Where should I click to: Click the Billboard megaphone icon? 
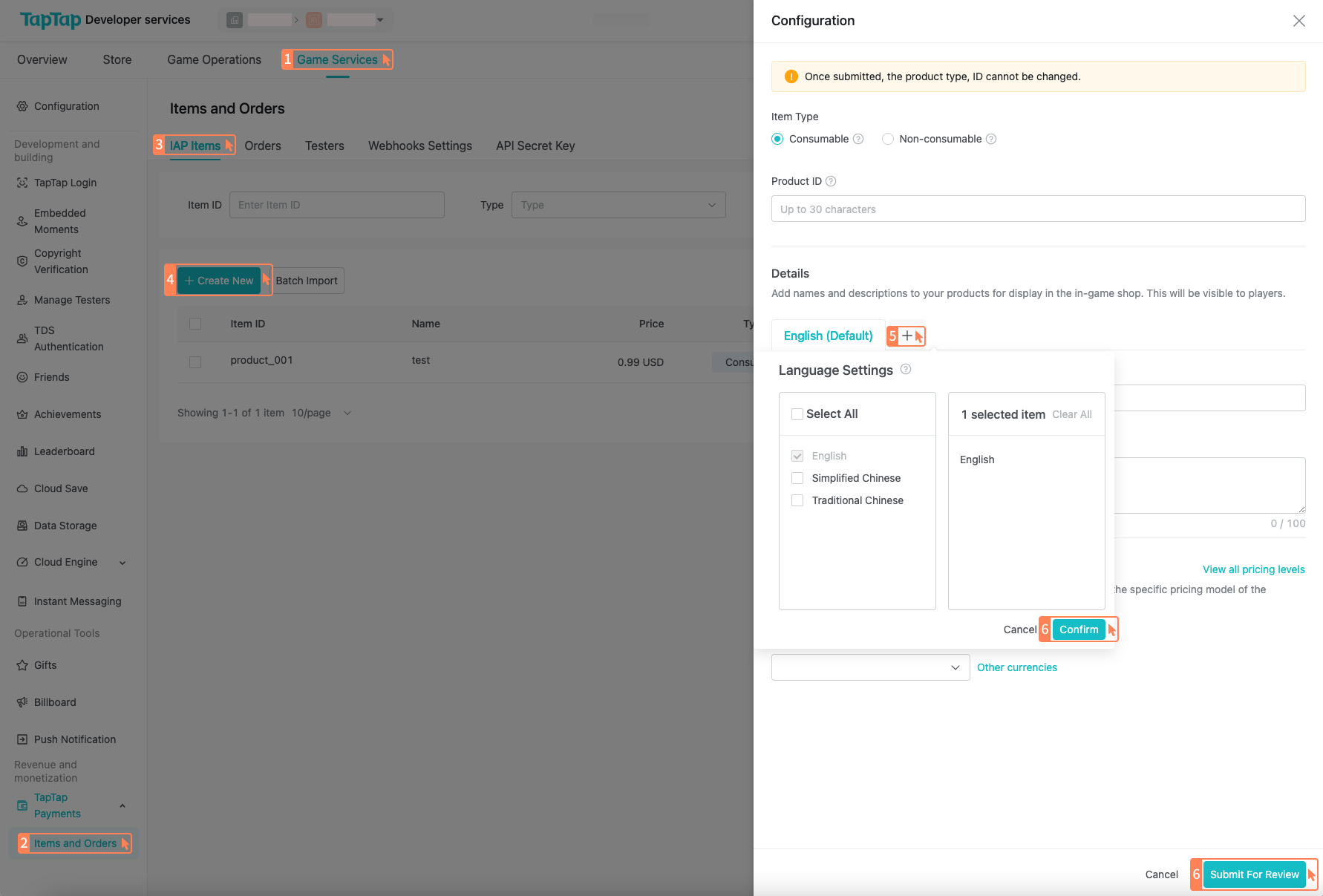point(22,702)
